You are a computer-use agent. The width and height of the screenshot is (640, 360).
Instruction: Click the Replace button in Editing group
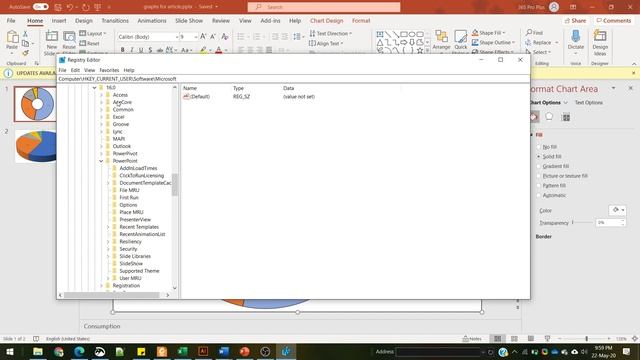pyautogui.click(x=542, y=42)
